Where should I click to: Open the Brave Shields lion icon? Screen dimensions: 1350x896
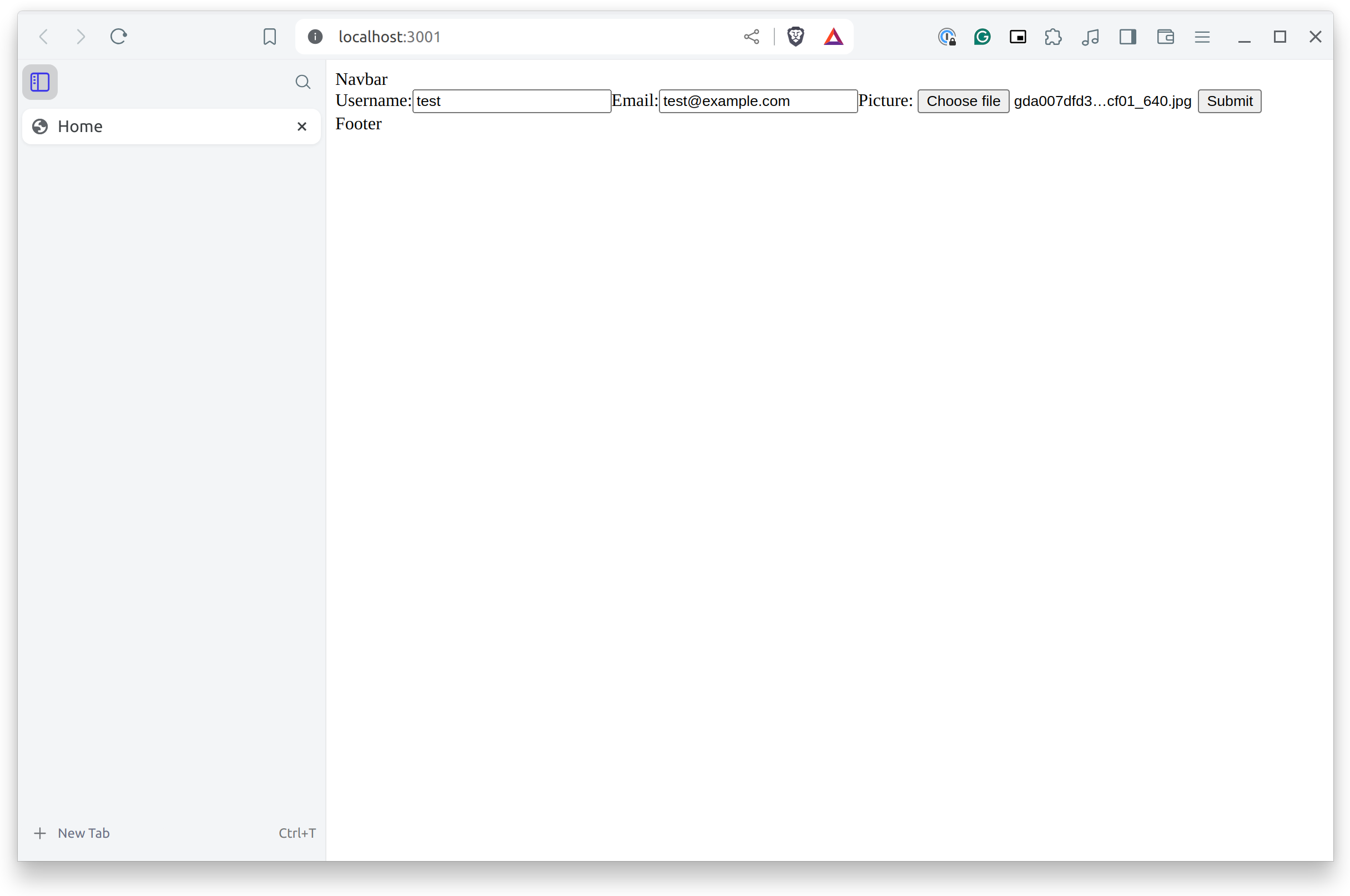click(795, 37)
